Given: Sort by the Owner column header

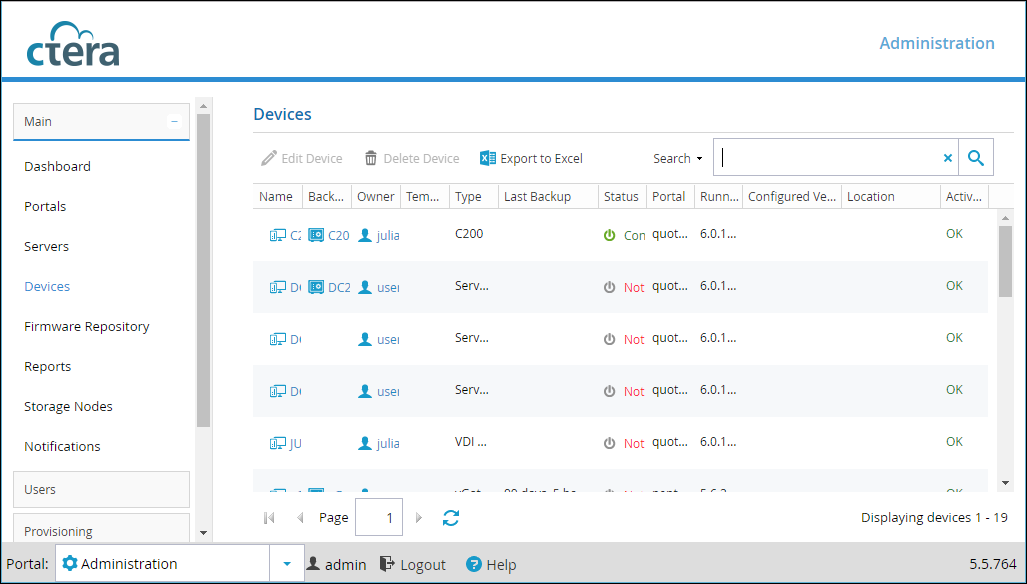Looking at the screenshot, I should [376, 196].
